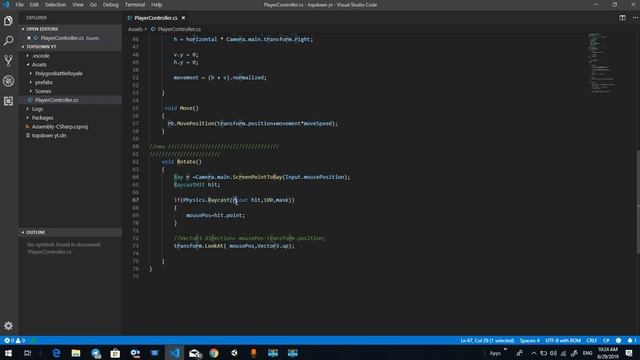Open the Windows Start menu
Image resolution: width=640 pixels, height=360 pixels.
point(8,353)
